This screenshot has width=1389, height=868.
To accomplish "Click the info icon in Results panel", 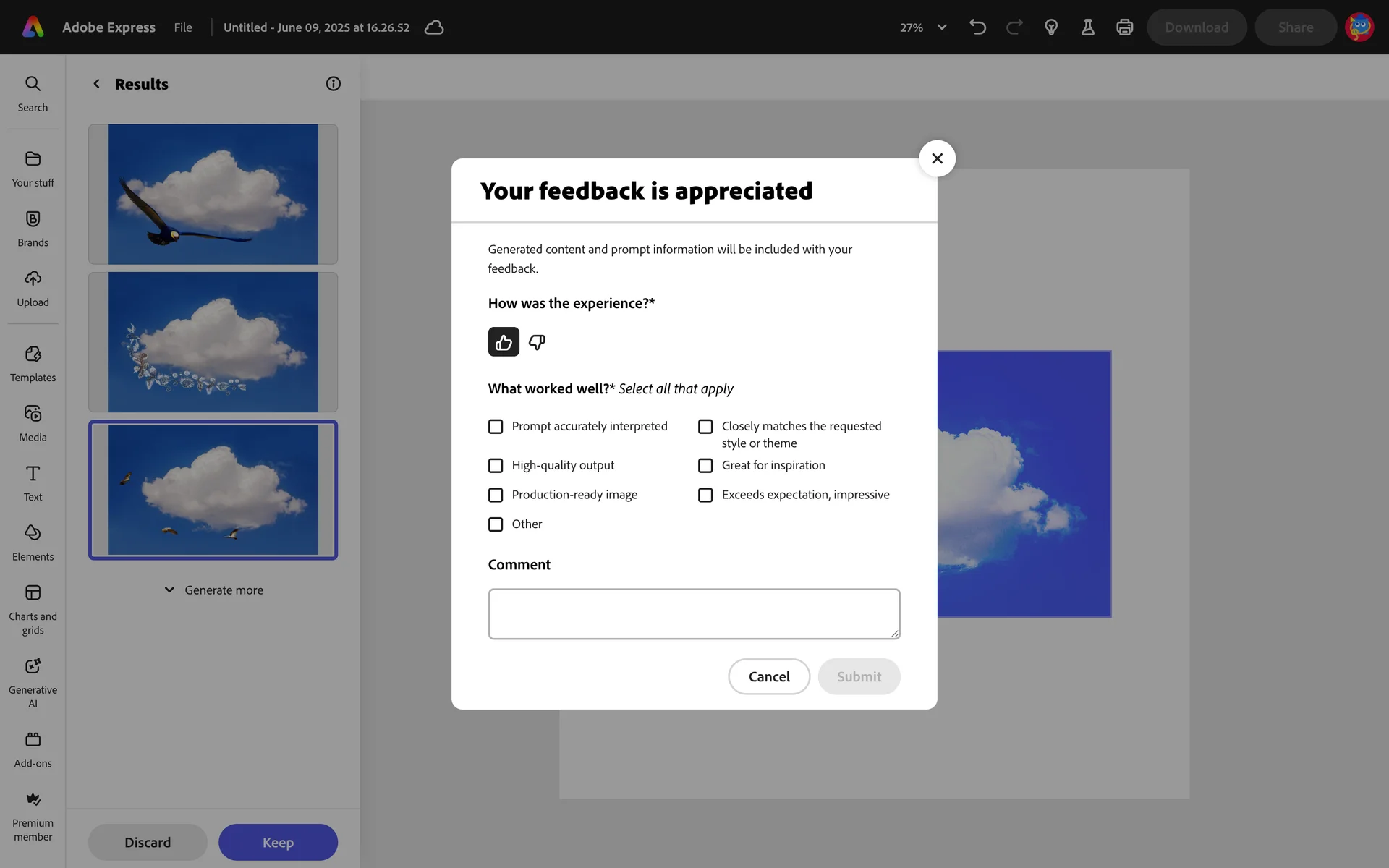I will (333, 84).
